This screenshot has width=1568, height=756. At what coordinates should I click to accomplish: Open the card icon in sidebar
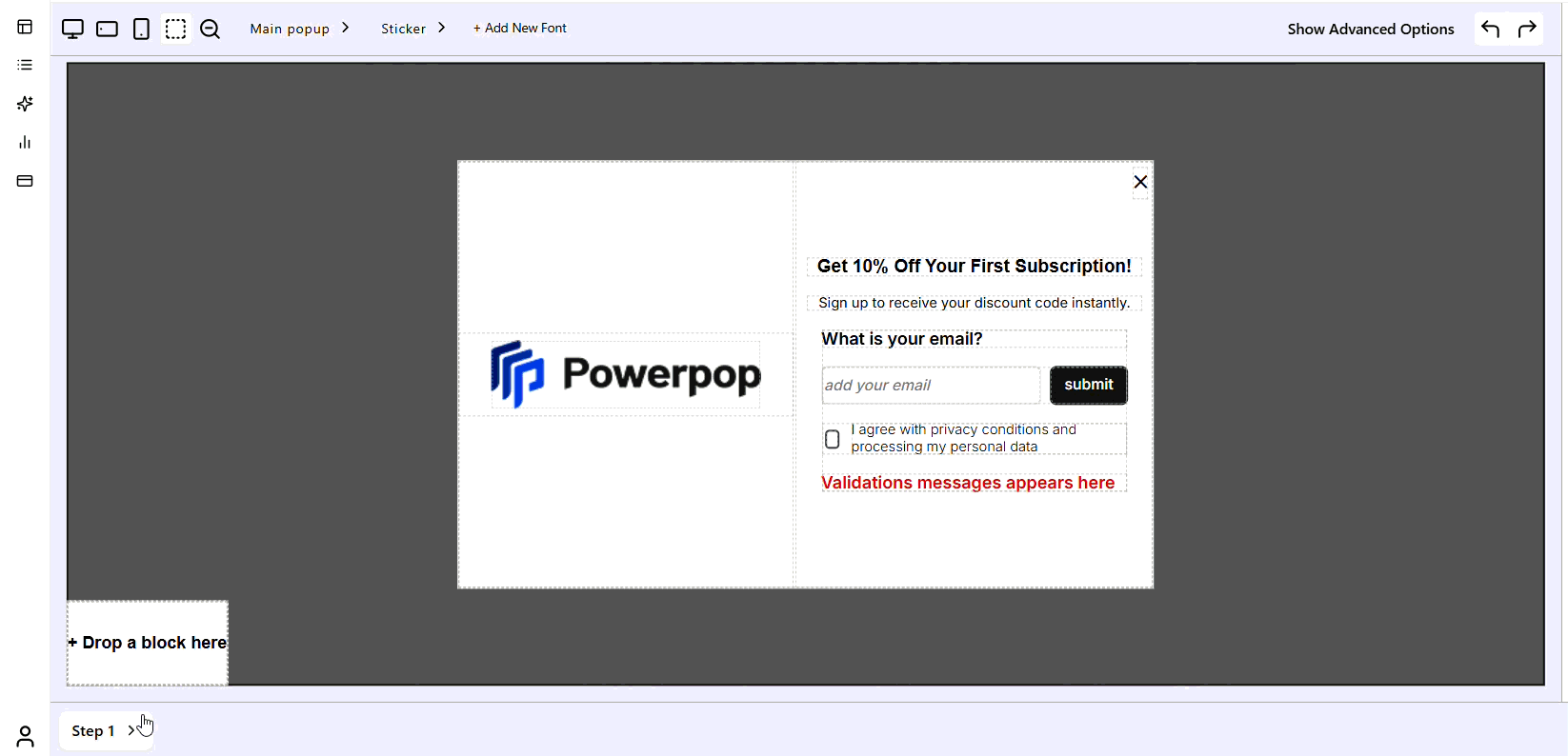(25, 181)
